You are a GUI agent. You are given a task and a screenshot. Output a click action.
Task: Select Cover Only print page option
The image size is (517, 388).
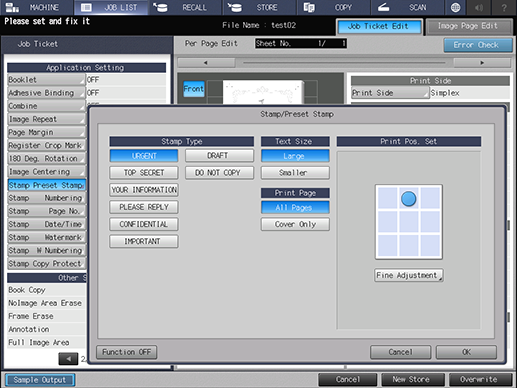pyautogui.click(x=295, y=224)
